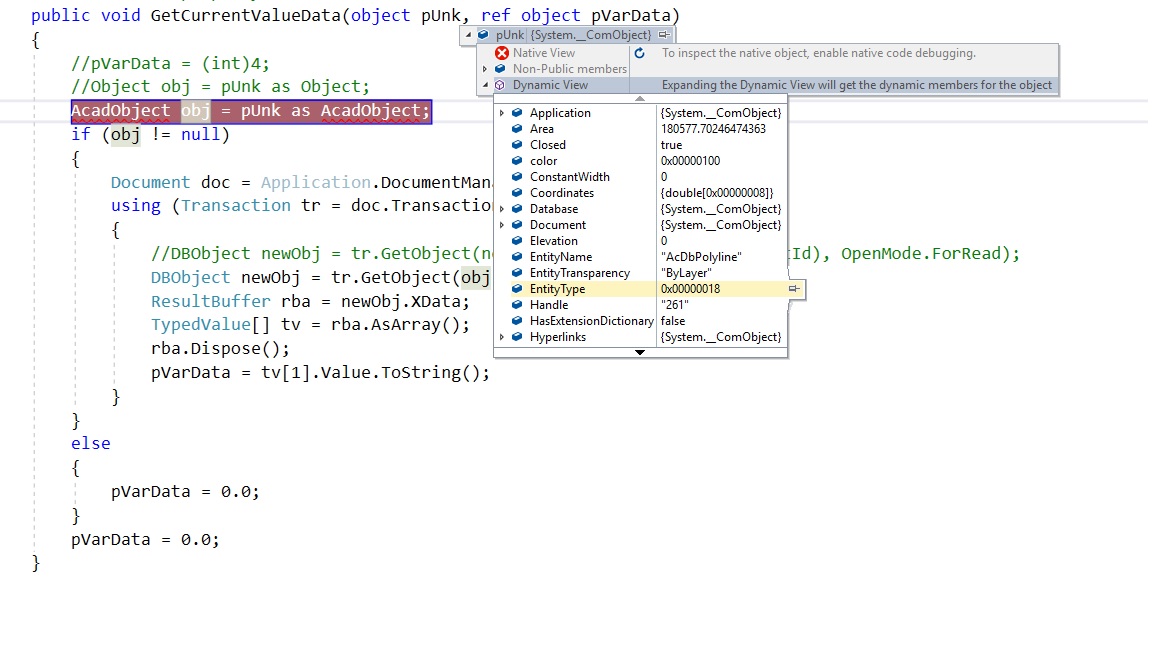Expand the Application node
The height and width of the screenshot is (648, 1152).
(x=501, y=112)
